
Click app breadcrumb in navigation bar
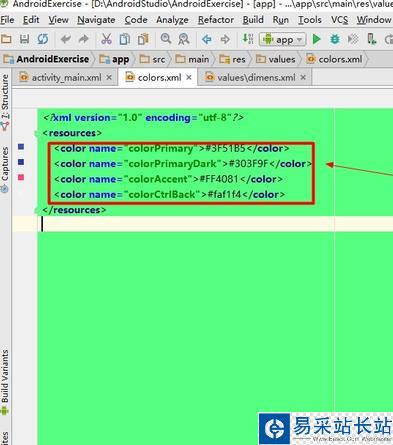[x=115, y=59]
